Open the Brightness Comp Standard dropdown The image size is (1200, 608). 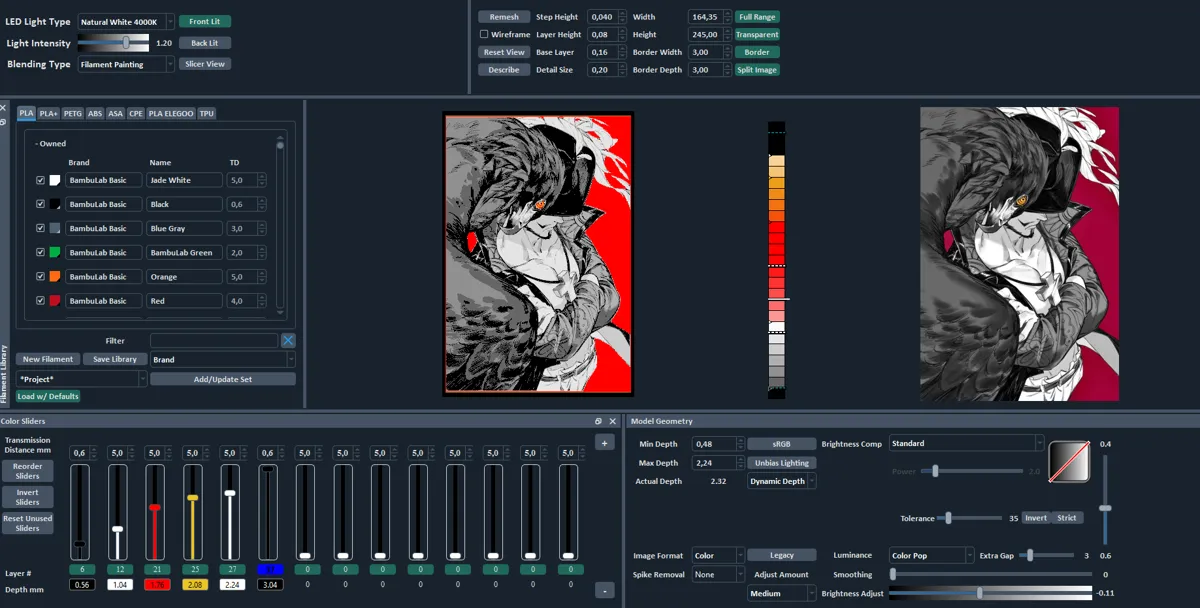[x=966, y=443]
